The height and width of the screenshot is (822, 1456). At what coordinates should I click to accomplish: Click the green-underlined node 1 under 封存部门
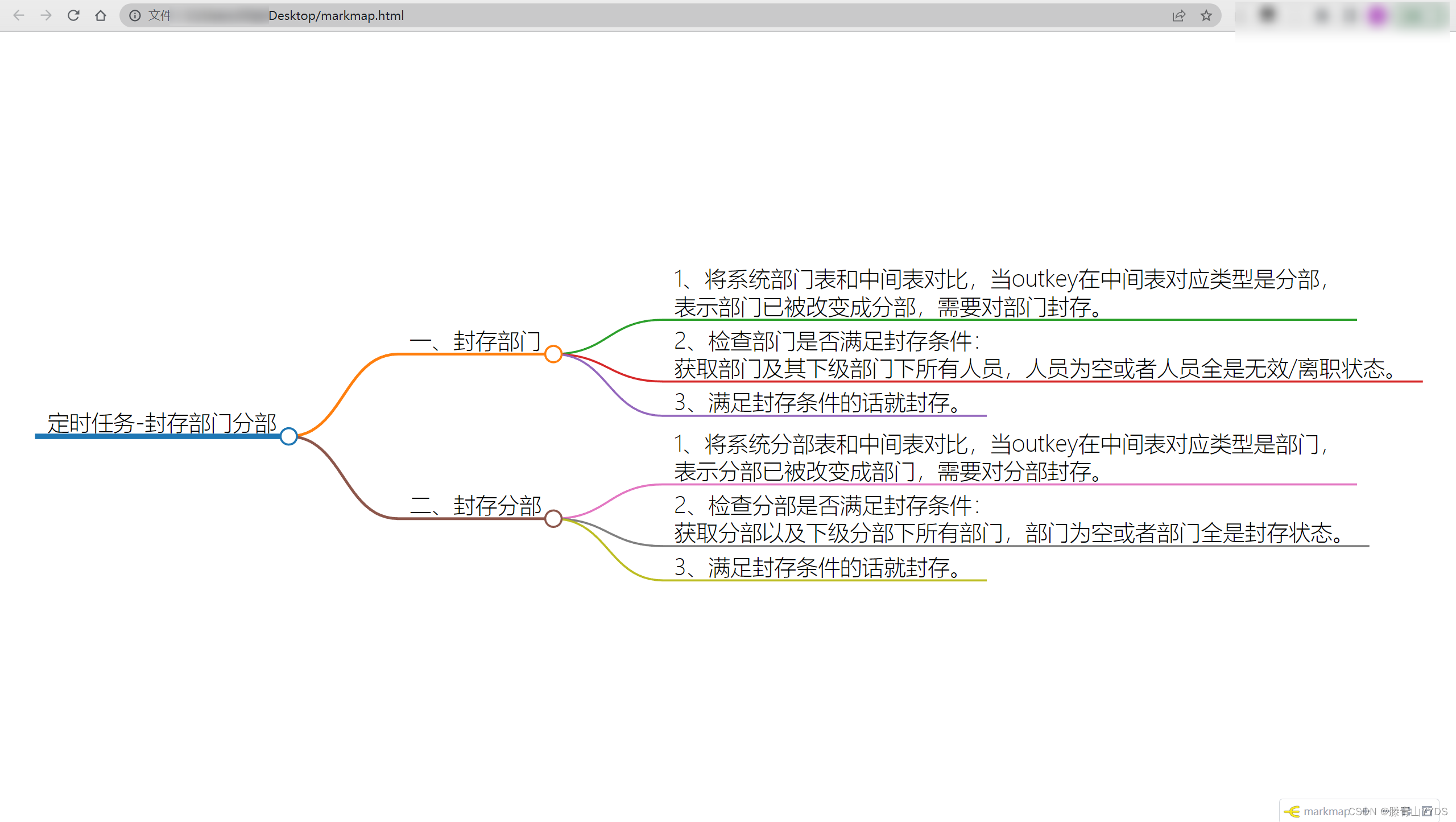(1001, 293)
